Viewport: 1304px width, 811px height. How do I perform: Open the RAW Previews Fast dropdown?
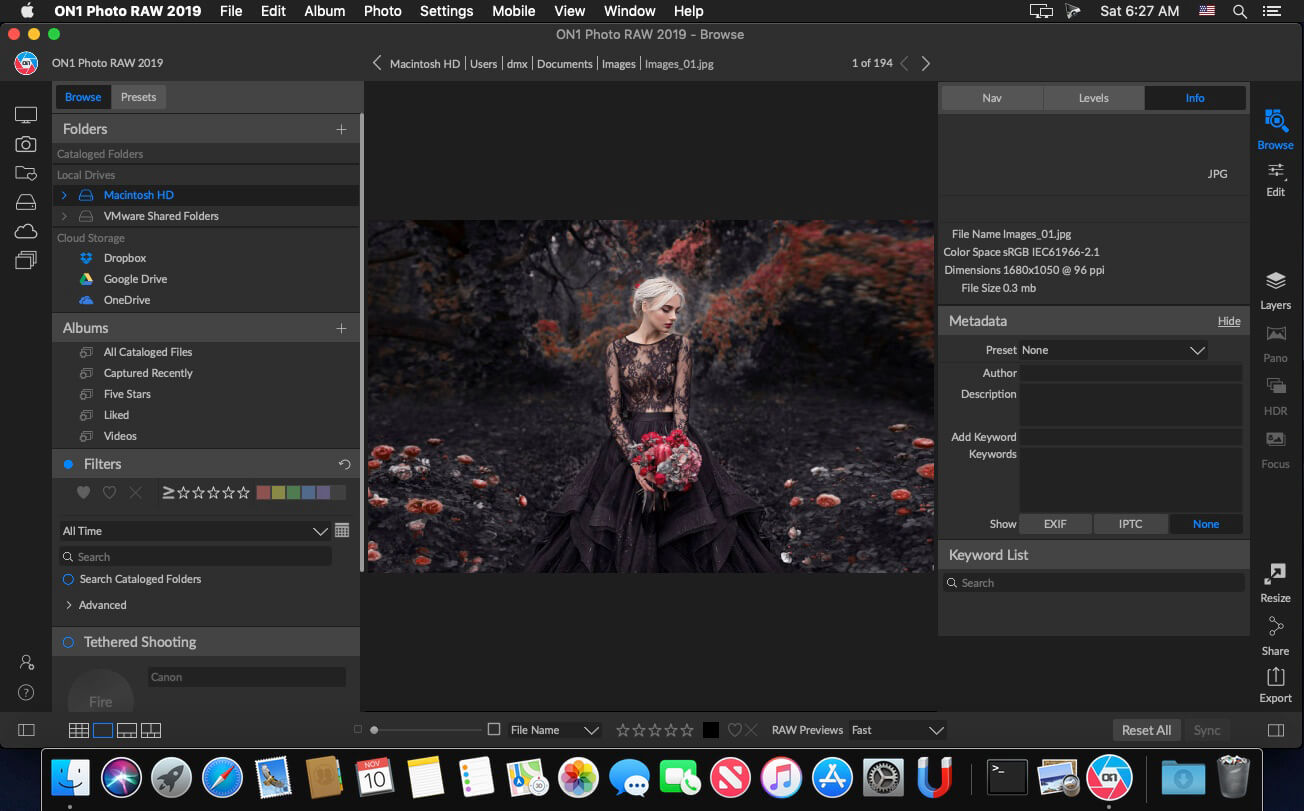(897, 730)
